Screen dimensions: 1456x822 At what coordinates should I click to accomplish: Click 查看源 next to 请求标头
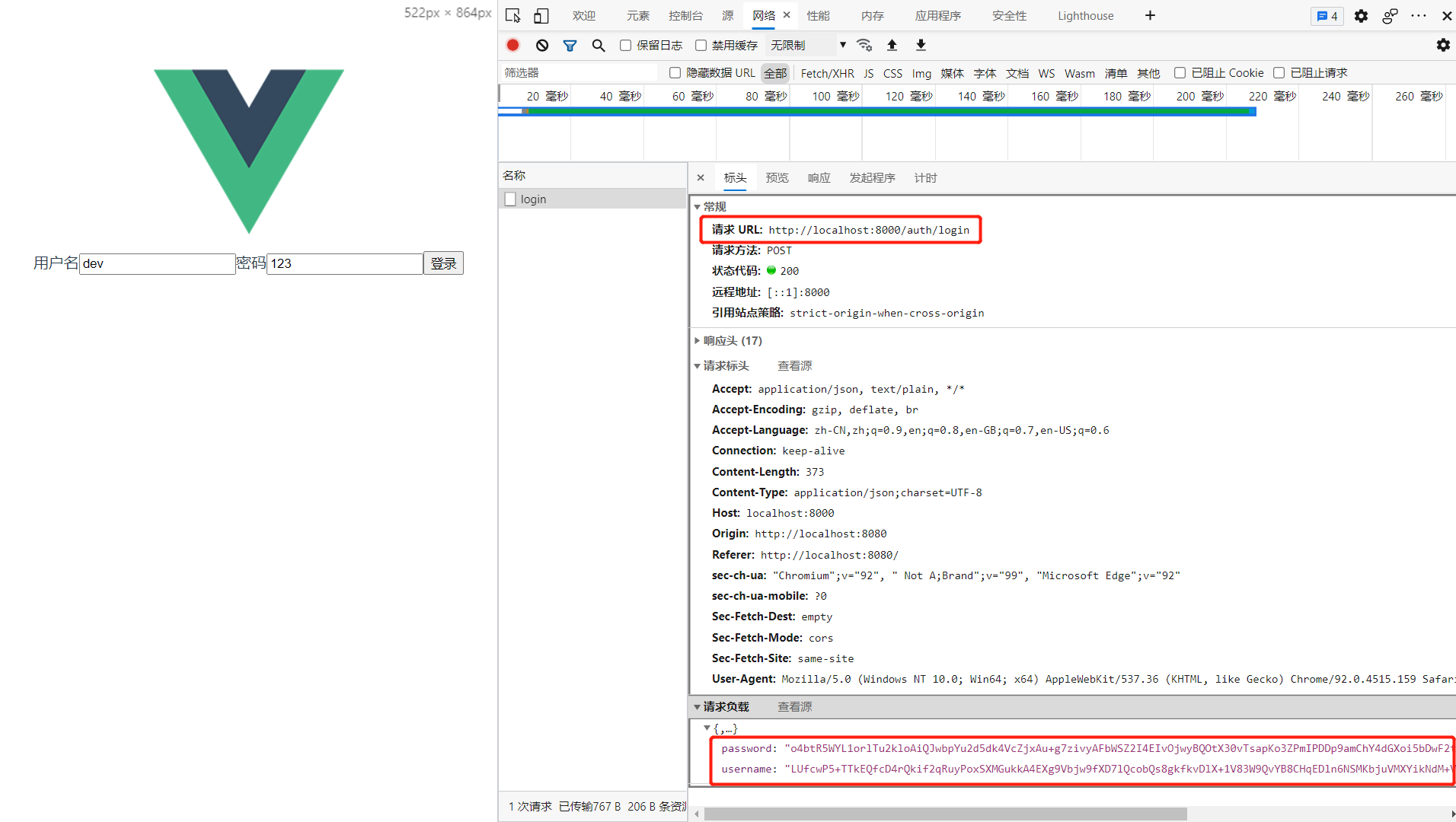click(x=794, y=366)
